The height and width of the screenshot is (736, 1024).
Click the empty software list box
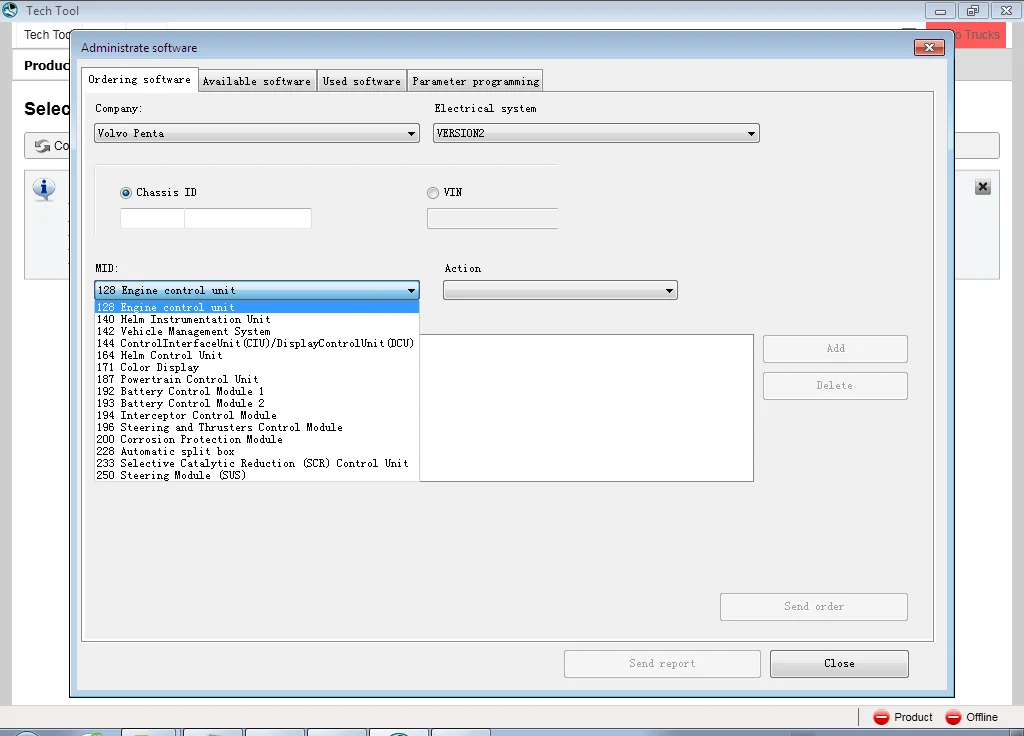[586, 408]
